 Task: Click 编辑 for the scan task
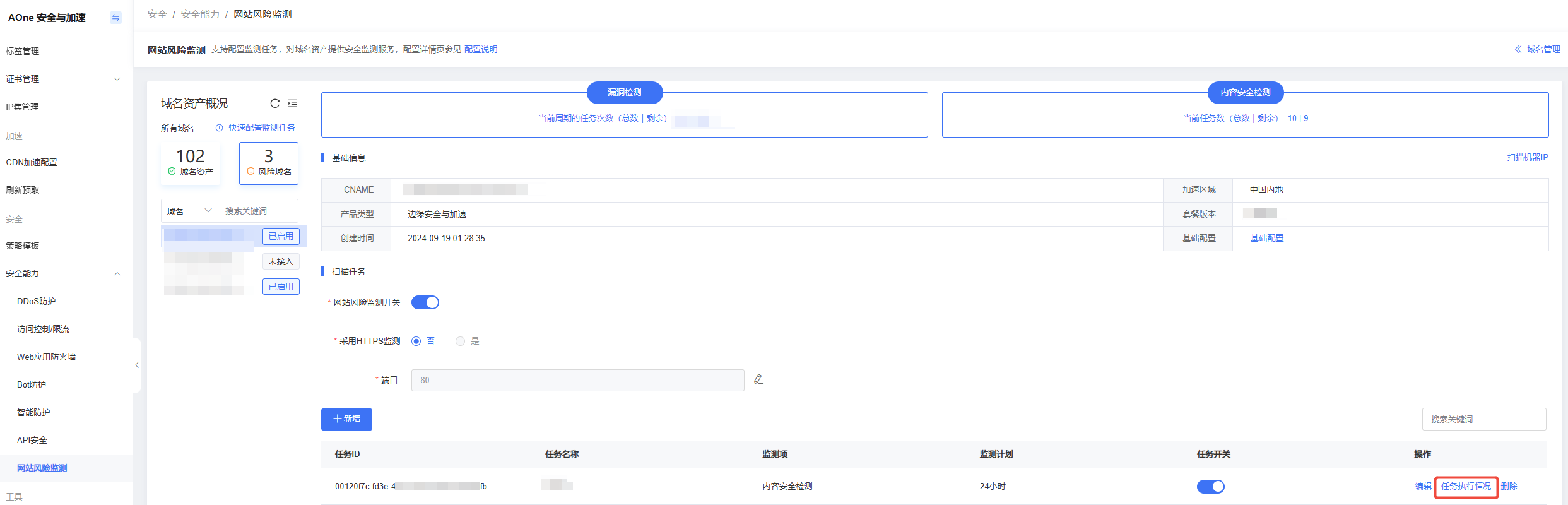tap(1423, 486)
